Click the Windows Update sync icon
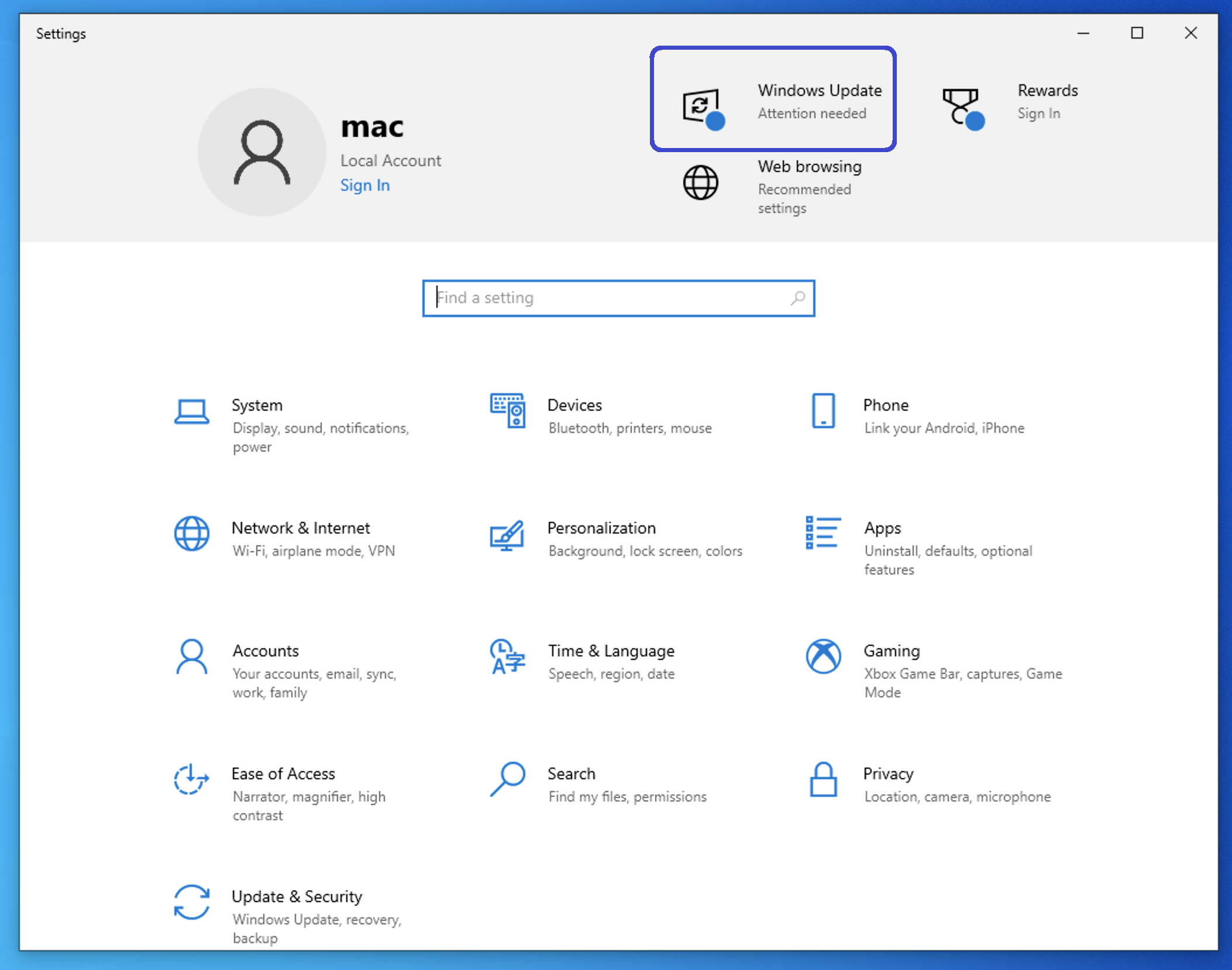The width and height of the screenshot is (1232, 970). click(703, 108)
